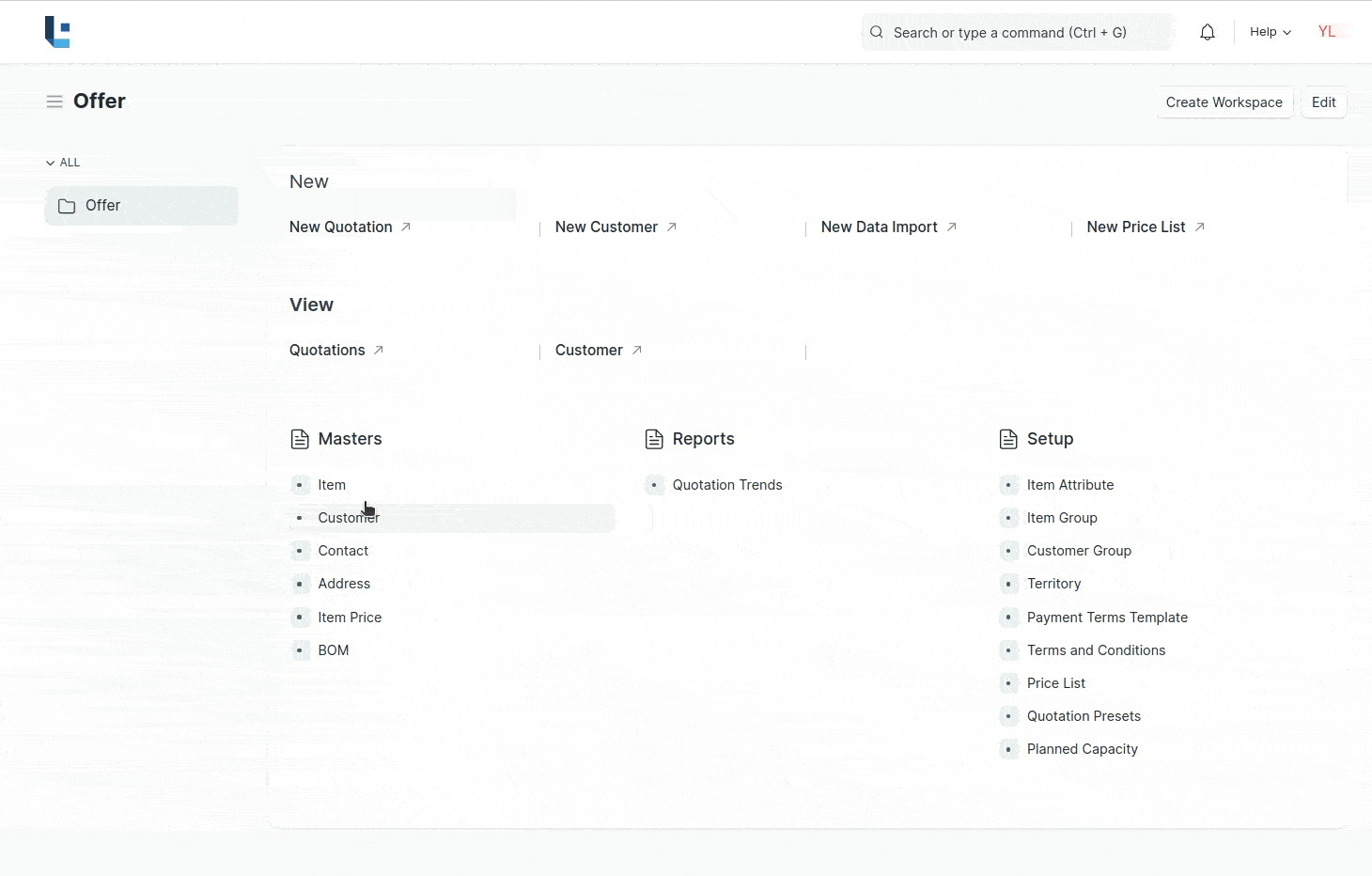Click the arrow icon beside New Quotation

pos(406,227)
